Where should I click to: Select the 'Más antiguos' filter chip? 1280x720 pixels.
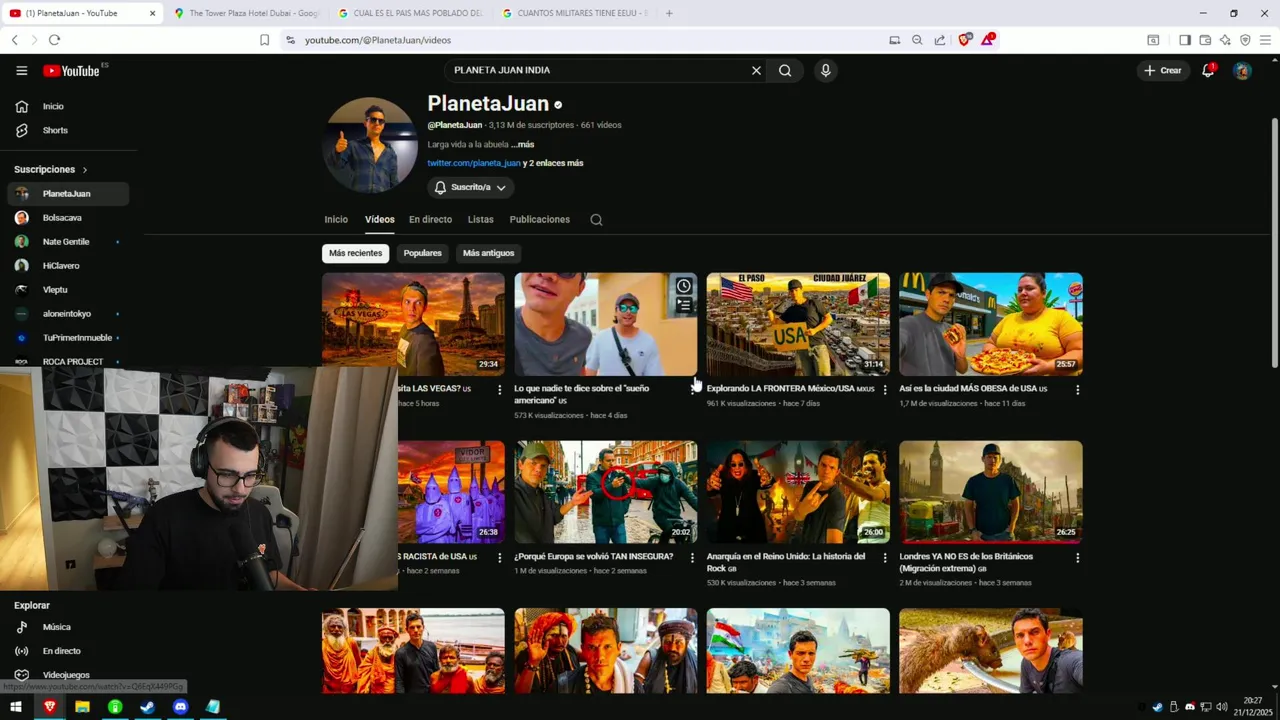point(488,253)
